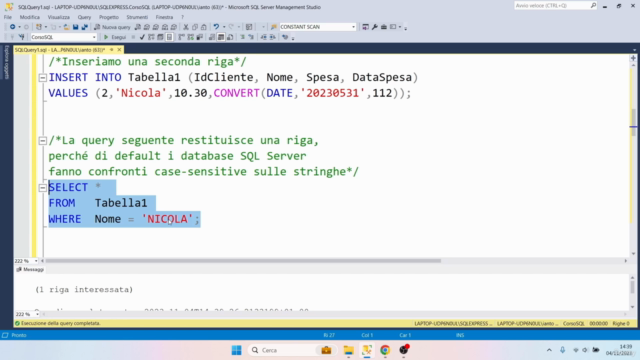Switch to the Messaggi results tab
The image size is (640, 360).
click(x=30, y=269)
